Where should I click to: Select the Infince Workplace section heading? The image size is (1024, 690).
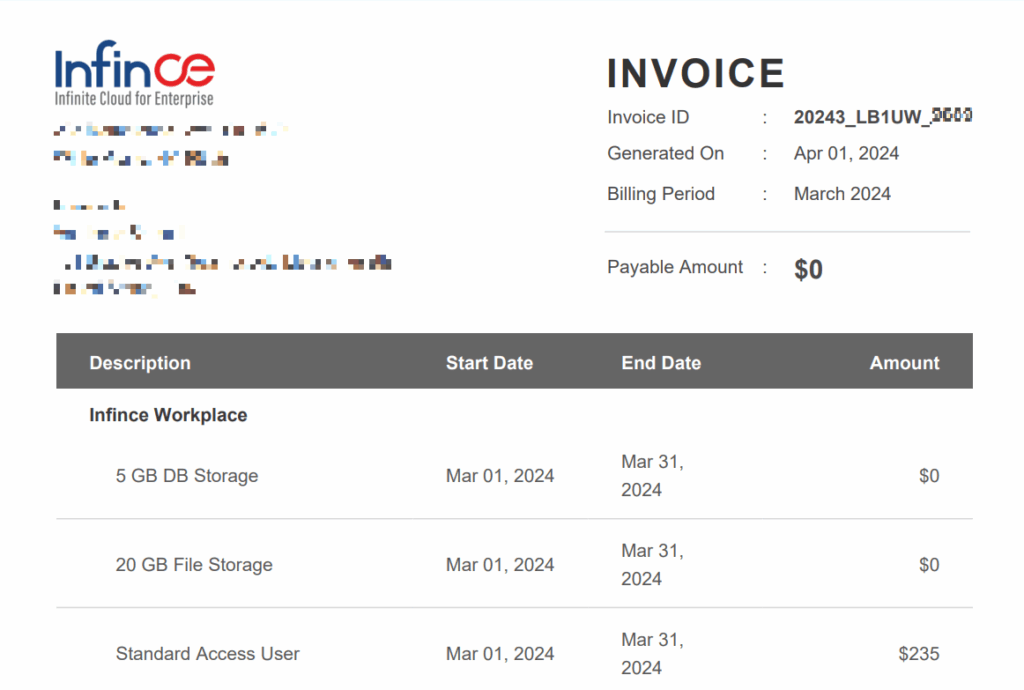point(168,415)
